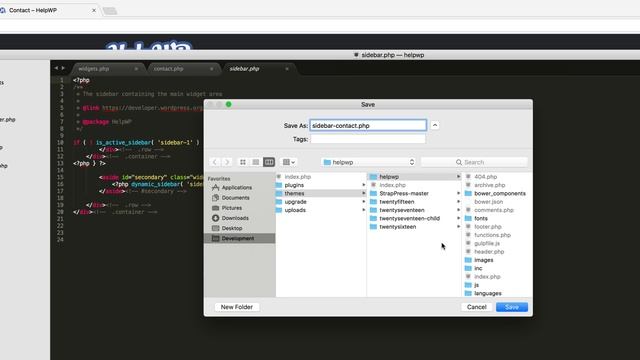Switch to list view in Save dialog
The width and height of the screenshot is (640, 360).
click(256, 162)
